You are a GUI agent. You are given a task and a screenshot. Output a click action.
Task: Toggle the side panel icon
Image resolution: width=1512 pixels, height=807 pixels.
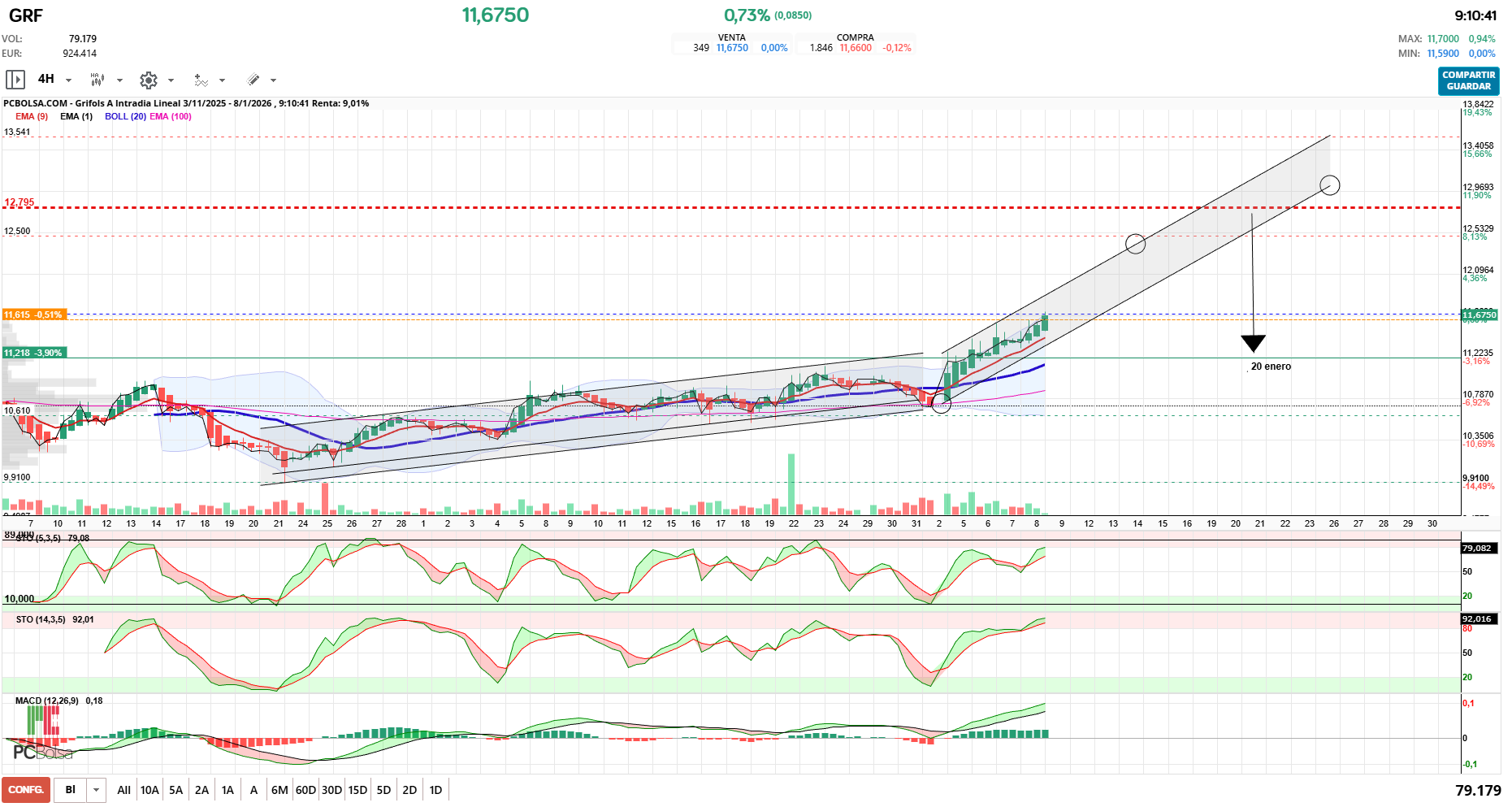(15, 80)
